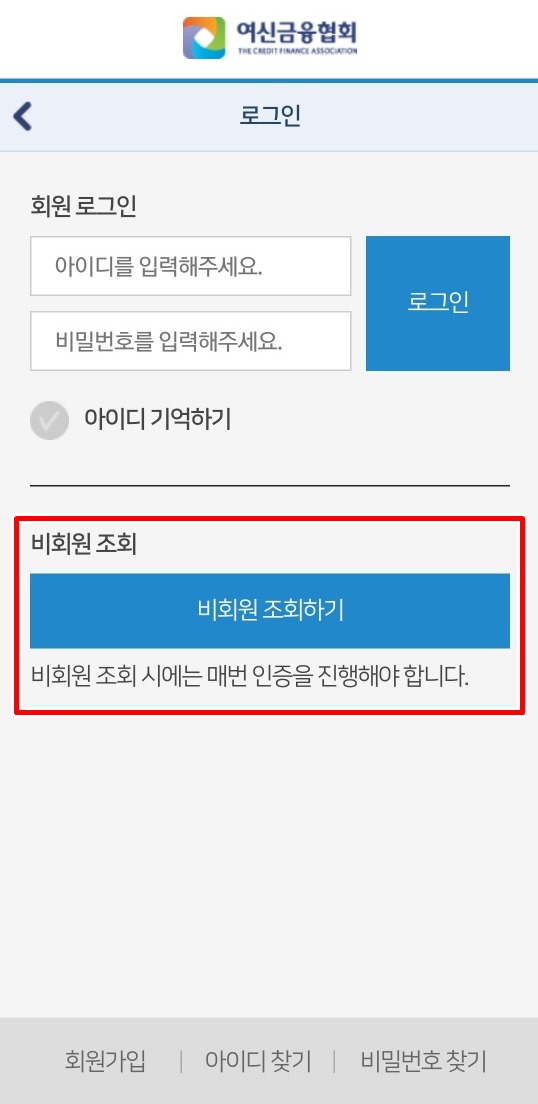Click the 로그인 page title in header
Image resolution: width=538 pixels, height=1104 pixels.
pyautogui.click(x=270, y=116)
